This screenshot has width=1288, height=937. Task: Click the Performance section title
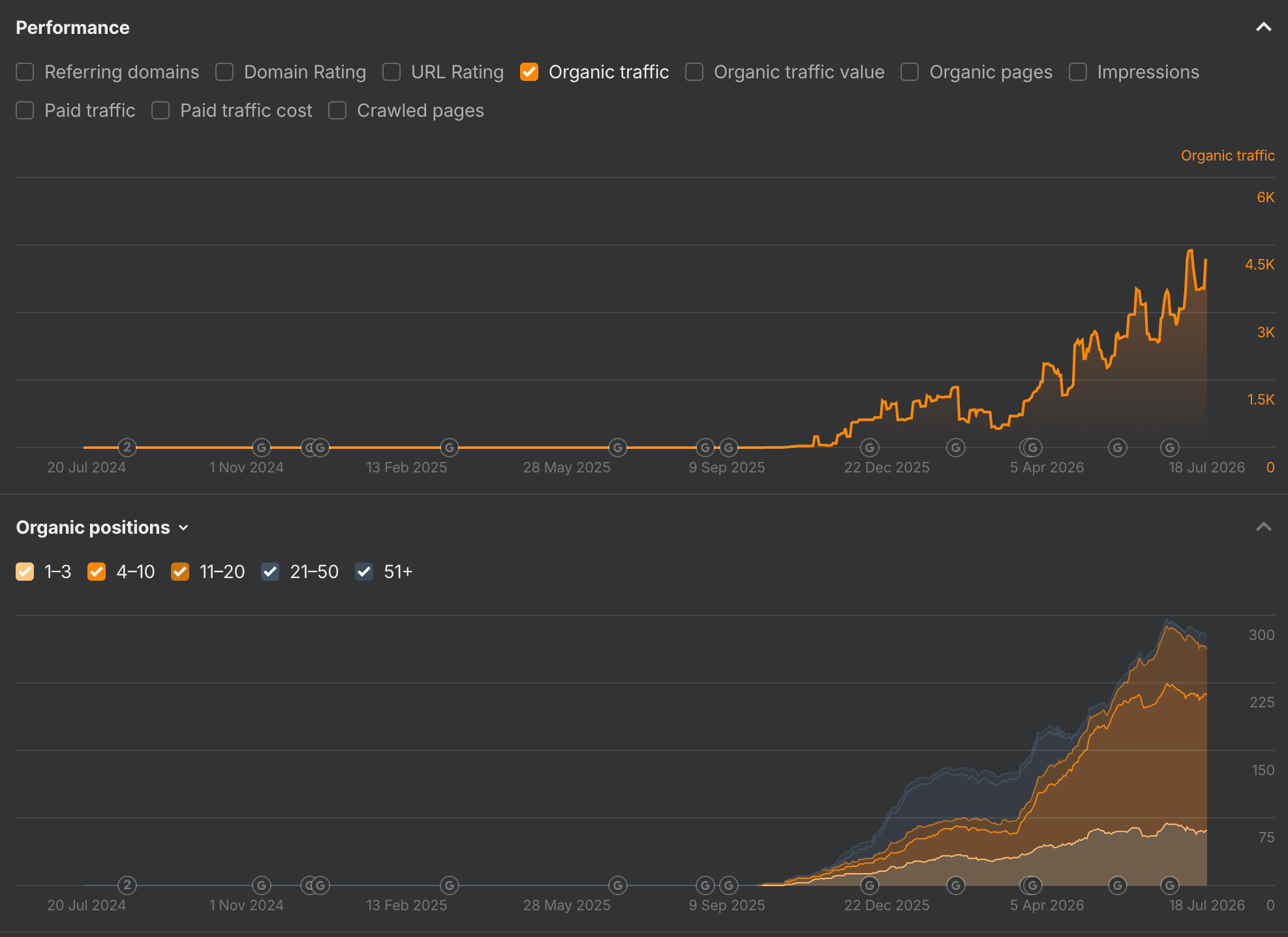click(72, 27)
